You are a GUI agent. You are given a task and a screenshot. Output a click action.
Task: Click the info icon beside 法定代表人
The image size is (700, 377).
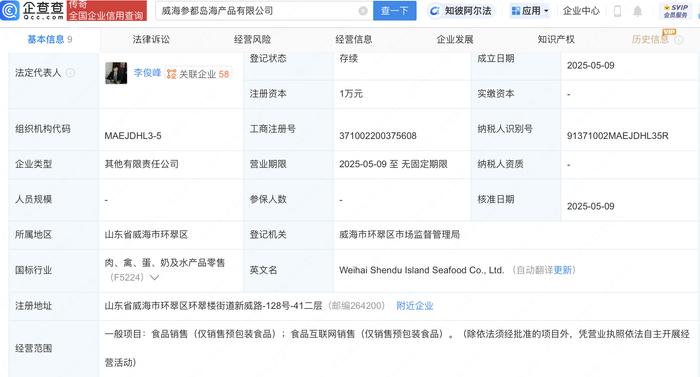71,73
